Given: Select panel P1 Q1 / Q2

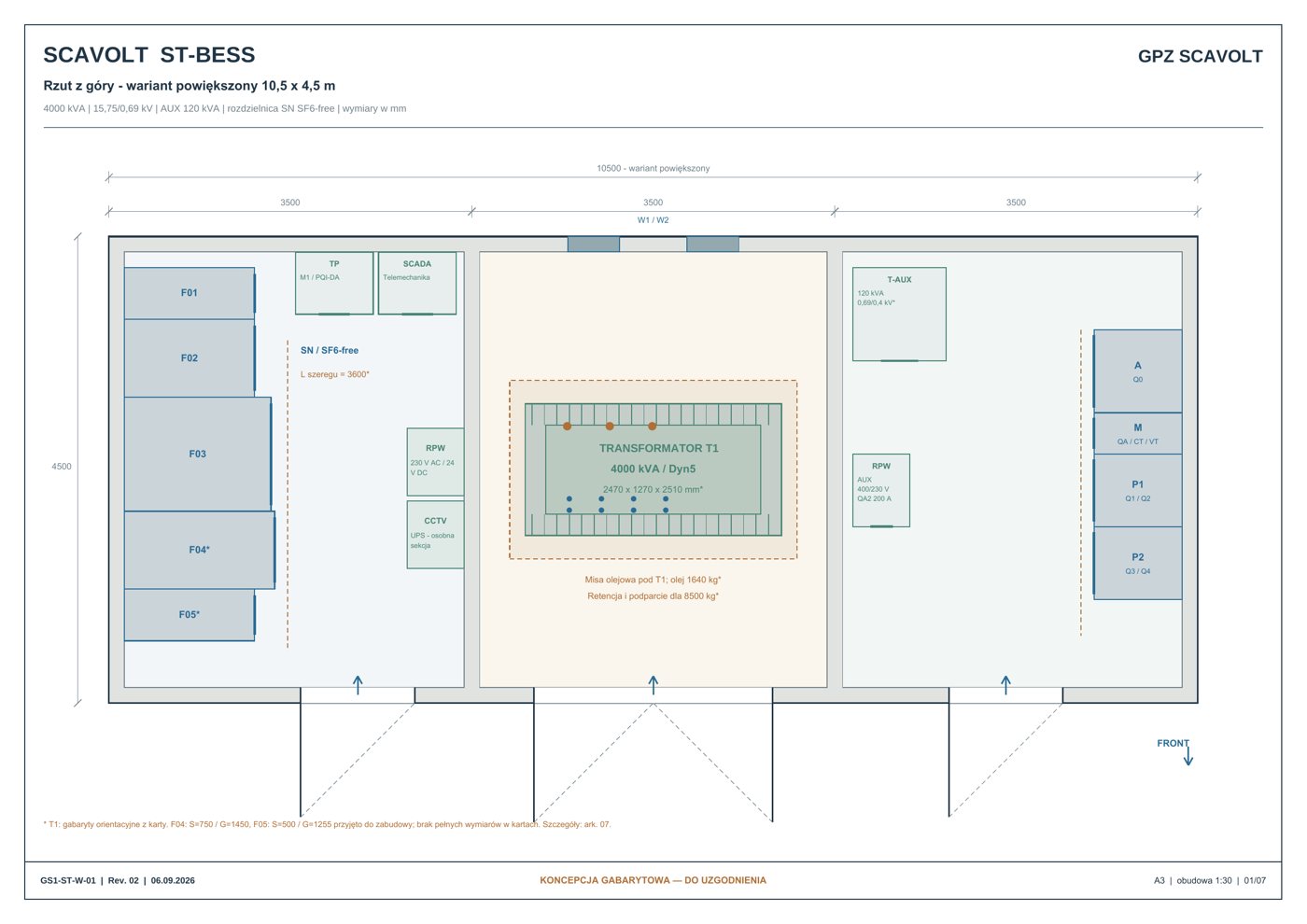Looking at the screenshot, I should pyautogui.click(x=1138, y=491).
